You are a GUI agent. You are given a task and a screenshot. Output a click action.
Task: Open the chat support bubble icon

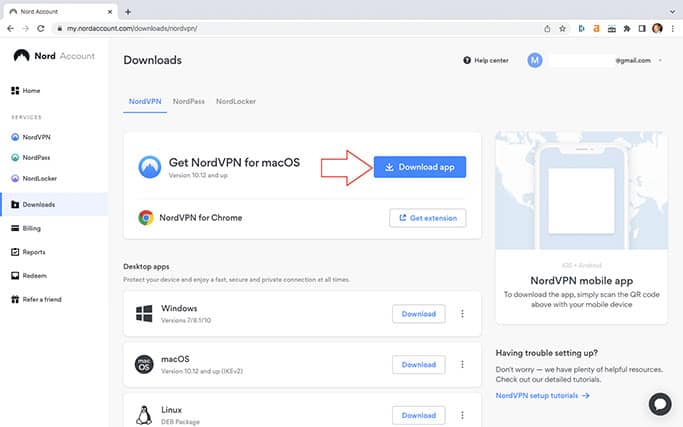pos(660,404)
